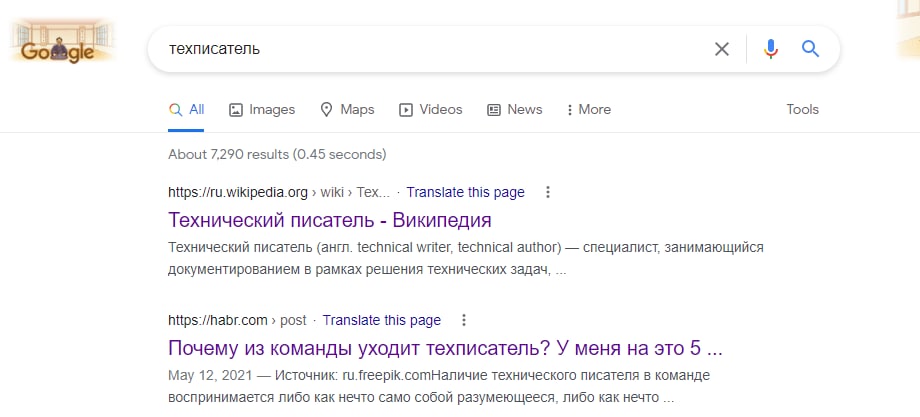Open 'Почему из команды уходит техписатель?' result
The height and width of the screenshot is (417, 920).
445,349
